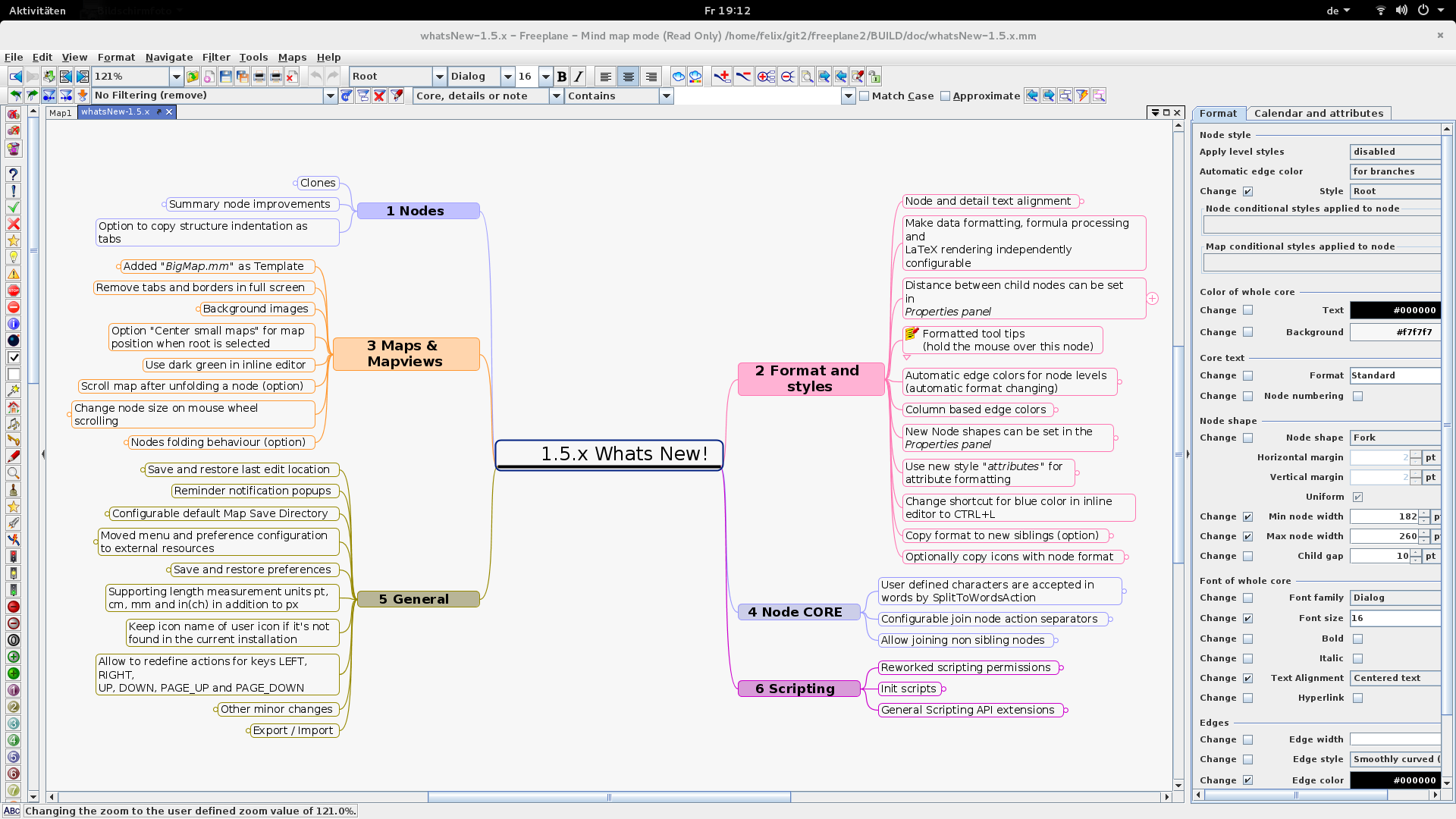This screenshot has width=1456, height=819.
Task: Switch to the Calendar and attributes tab
Action: pos(1318,113)
